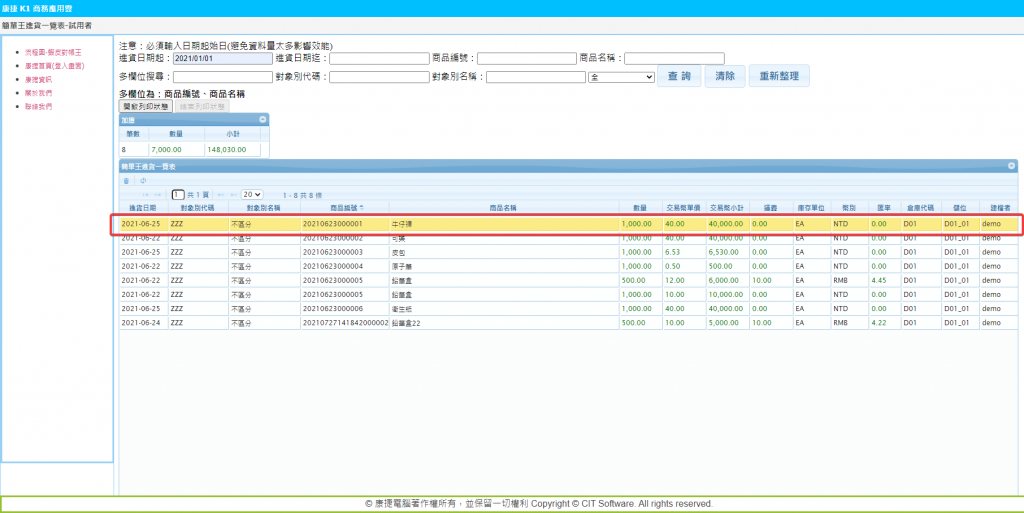Go to previous page in pager
Image resolution: width=1024 pixels, height=513 pixels.
[x=159, y=194]
